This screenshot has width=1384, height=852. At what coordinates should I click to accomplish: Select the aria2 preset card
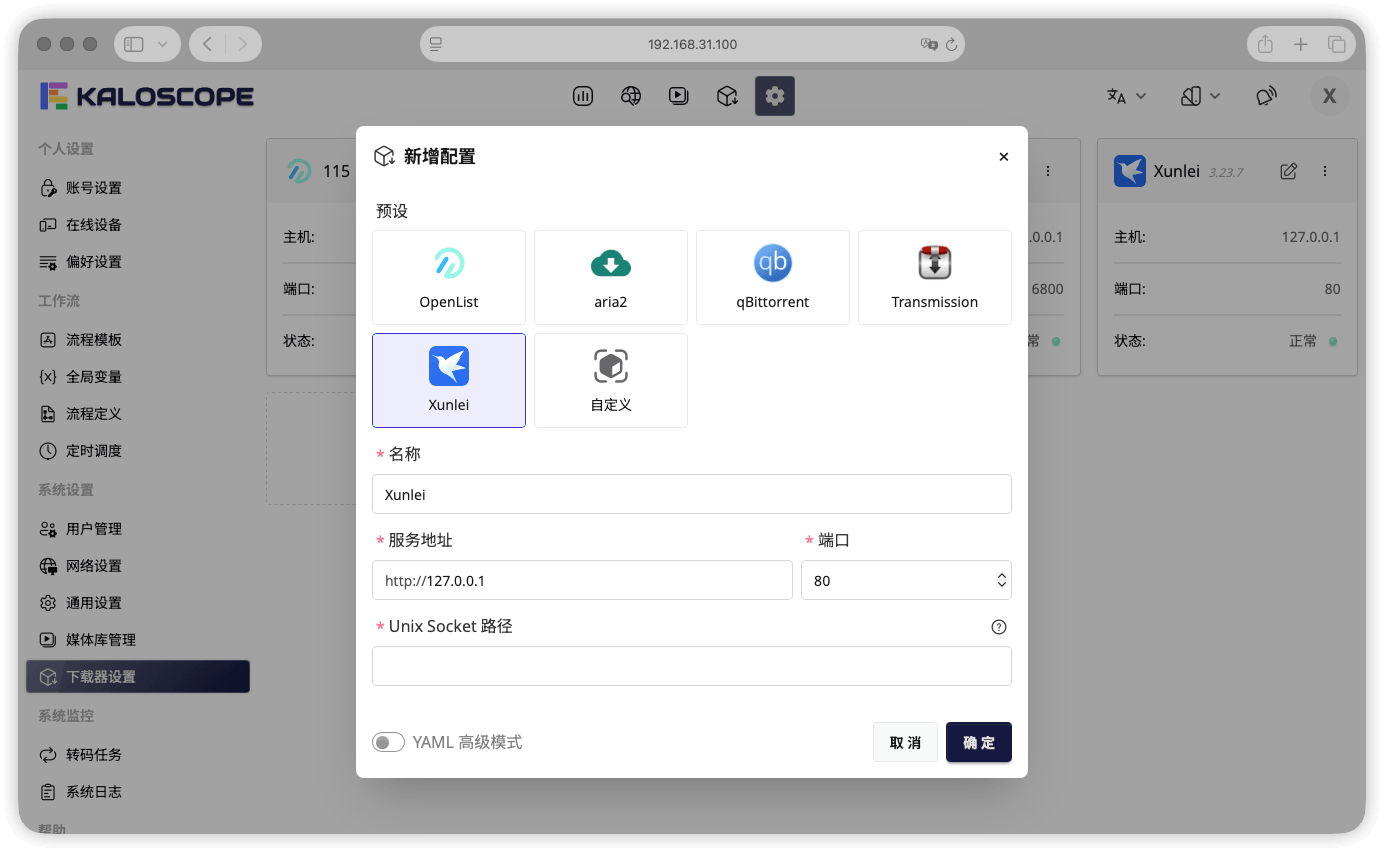point(611,277)
